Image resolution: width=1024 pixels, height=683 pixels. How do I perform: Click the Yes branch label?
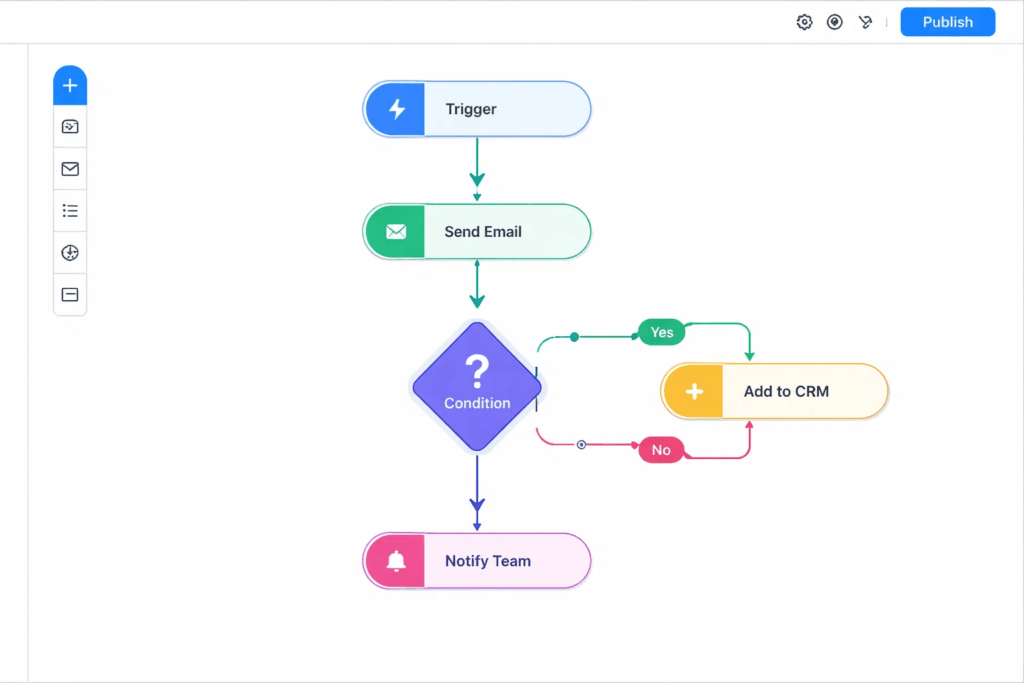click(x=660, y=331)
